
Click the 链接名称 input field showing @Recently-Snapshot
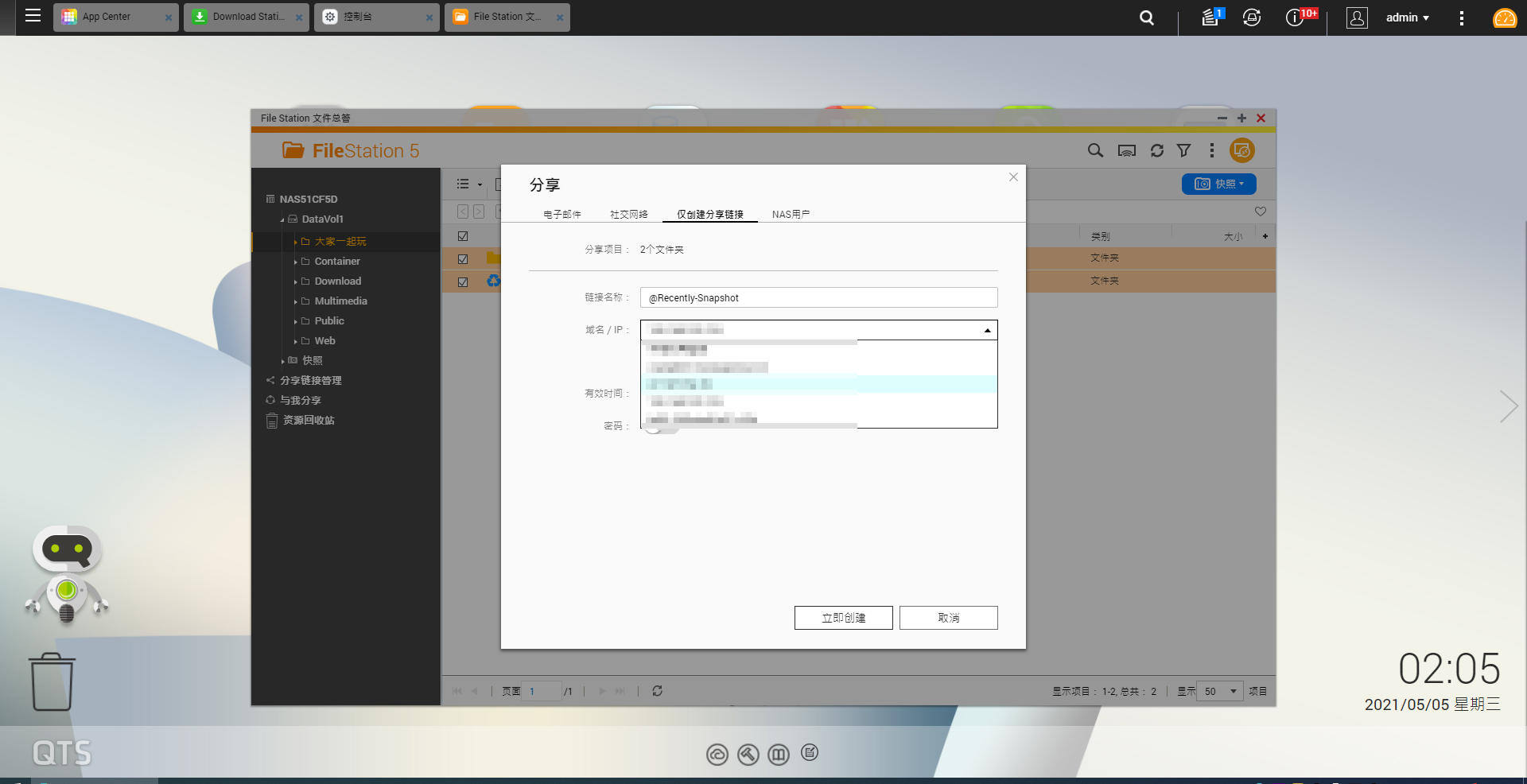tap(818, 297)
